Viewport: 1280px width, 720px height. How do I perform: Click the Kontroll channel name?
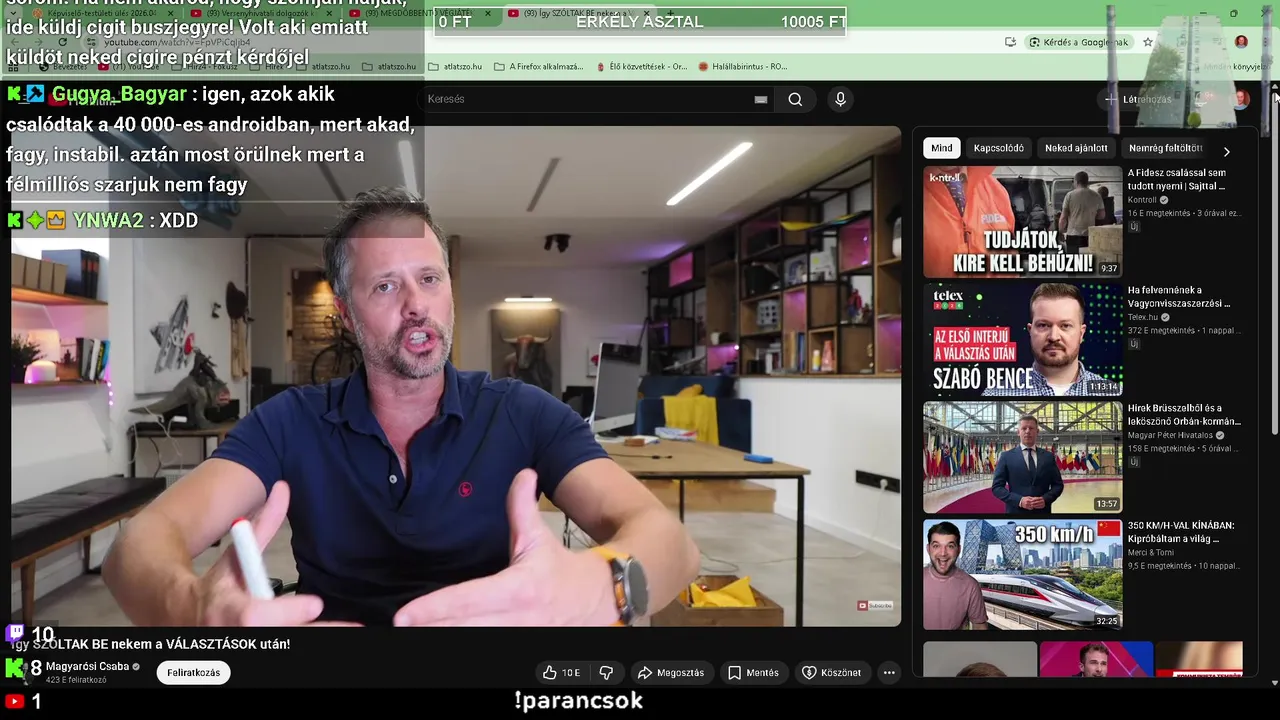1142,200
